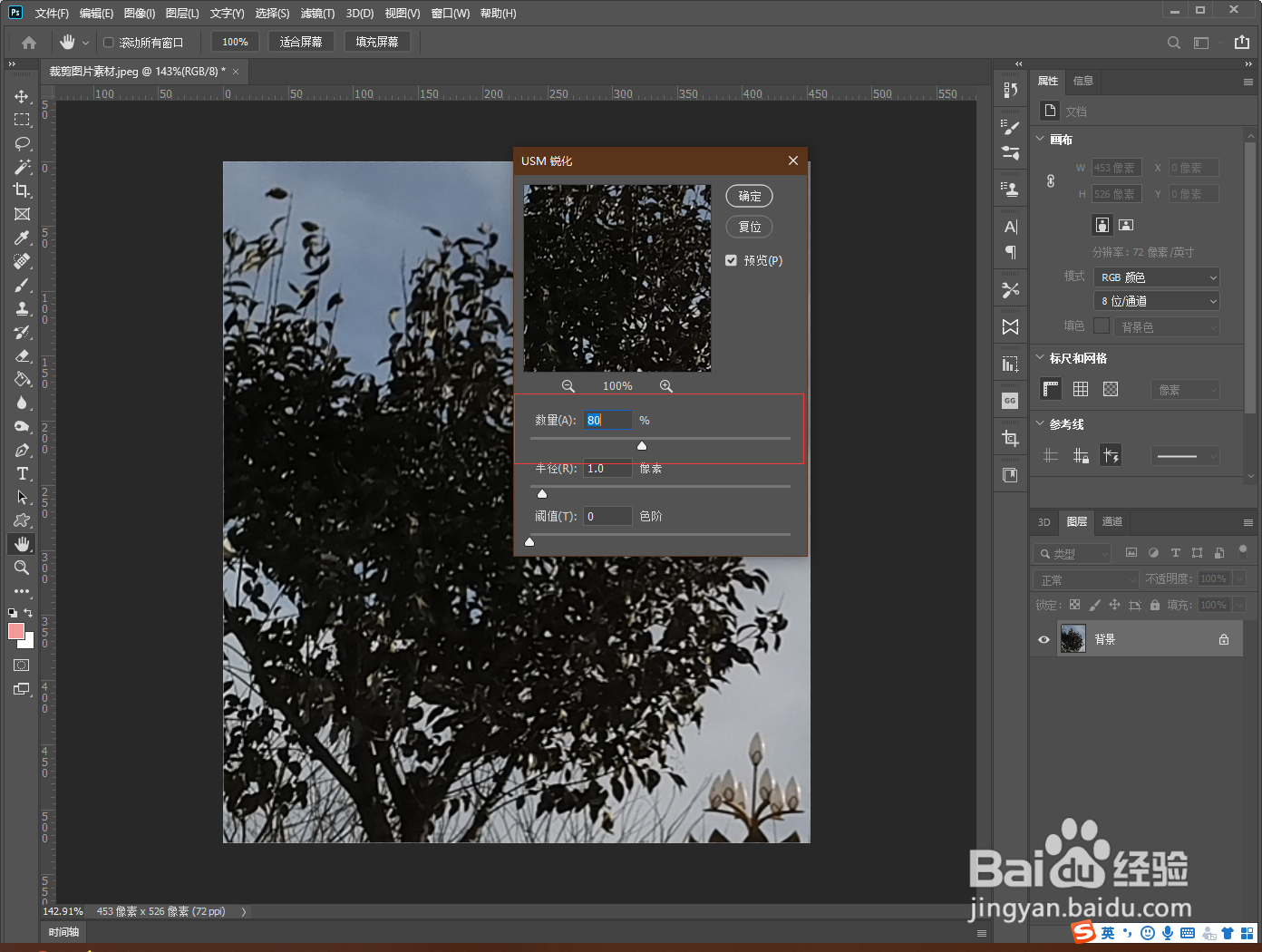Select the Magic Wand tool
The width and height of the screenshot is (1262, 952).
pos(22,167)
